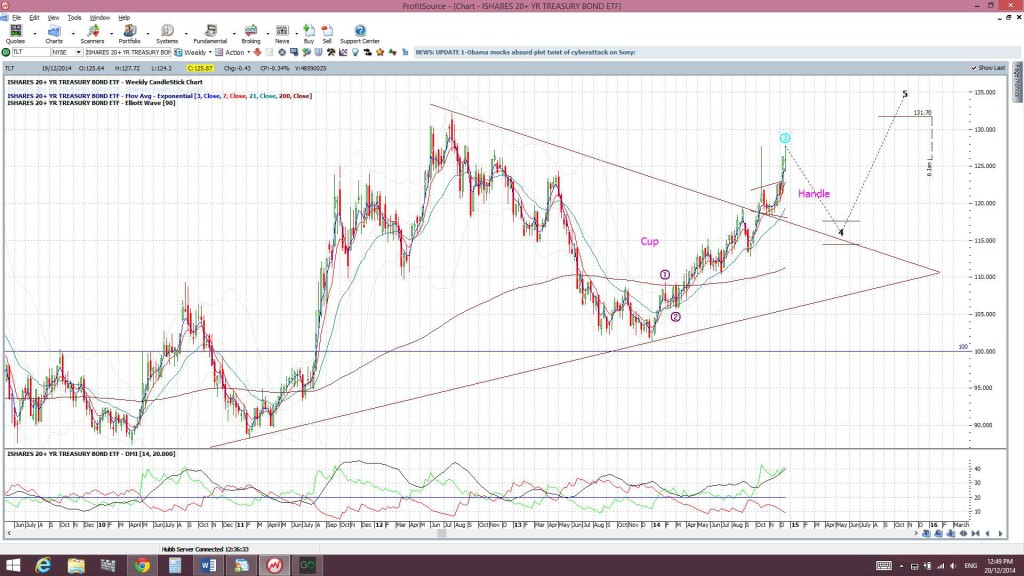Screen dimensions: 1024x576
Task: Click the compress arrows icon at chart bottom
Action: click(976, 534)
